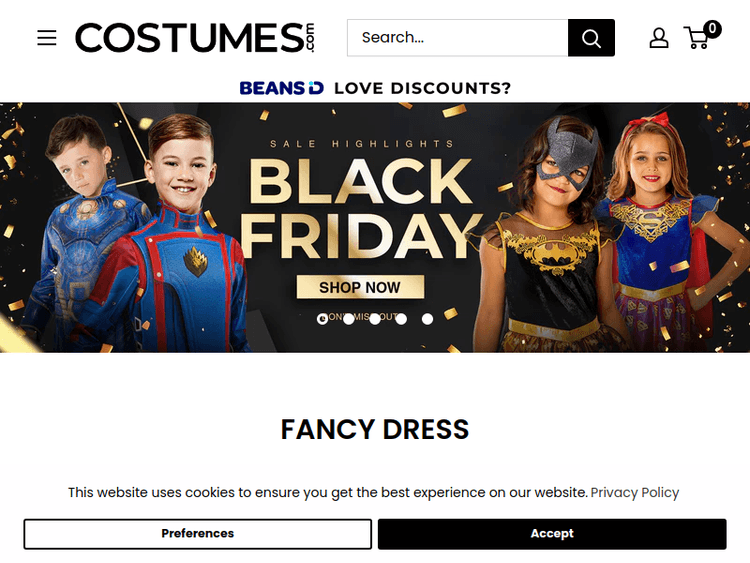The height and width of the screenshot is (563, 750).
Task: Select the third carousel slide dot
Action: point(374,319)
